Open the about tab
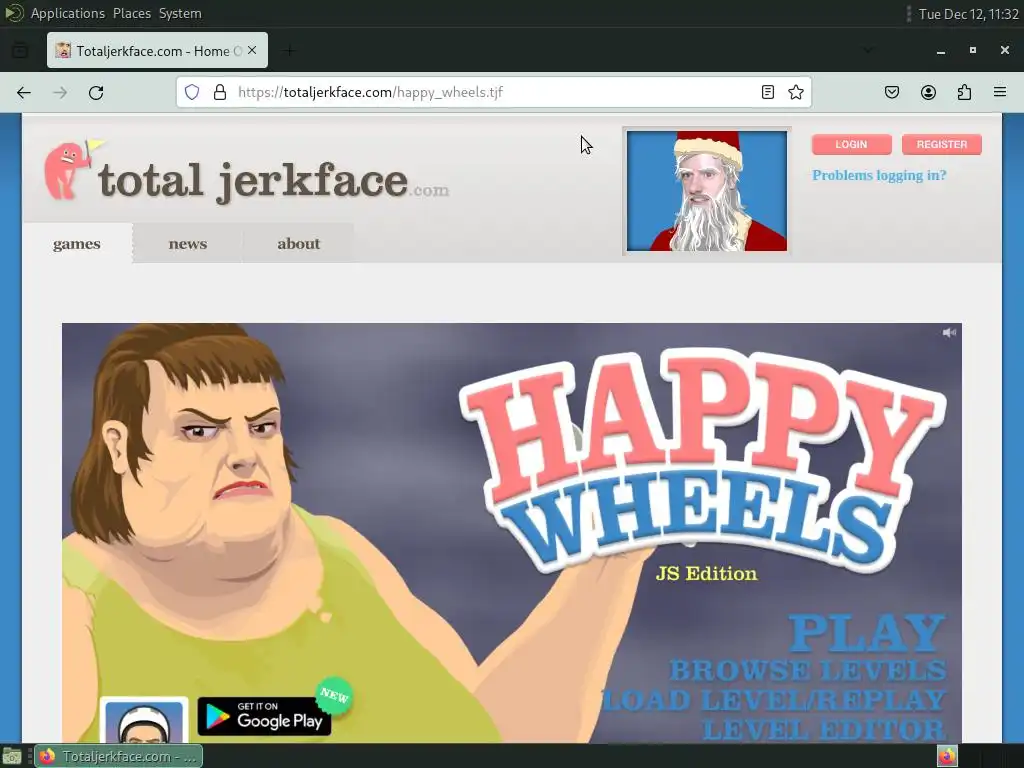1024x768 pixels. click(298, 244)
